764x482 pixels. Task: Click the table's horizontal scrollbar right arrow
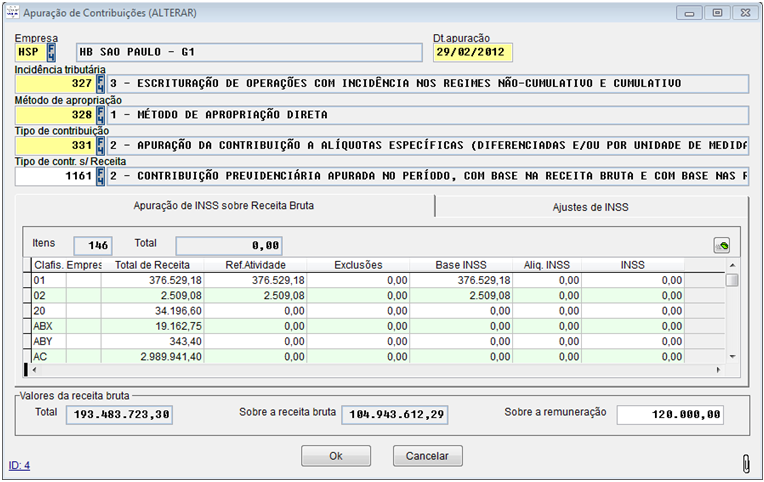(719, 370)
